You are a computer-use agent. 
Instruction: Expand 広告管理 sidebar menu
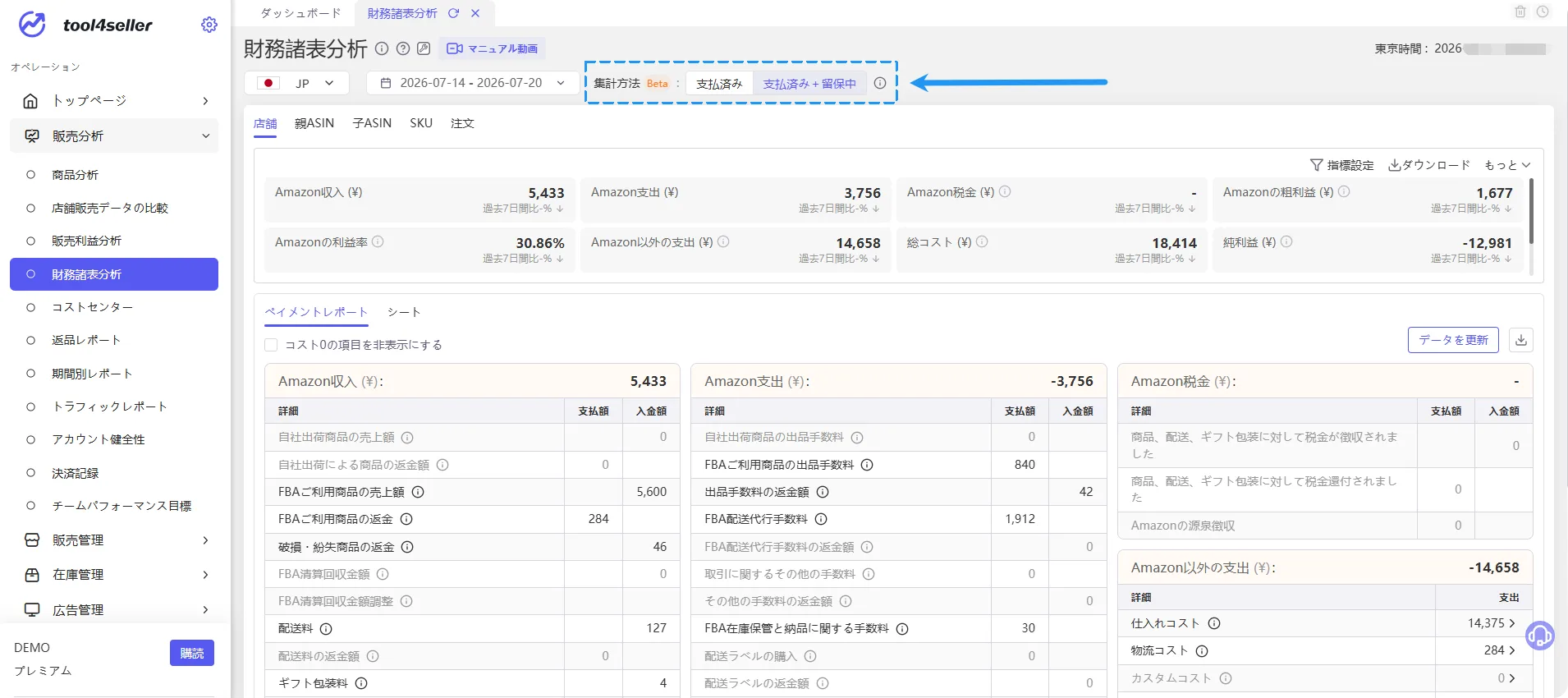click(x=114, y=609)
